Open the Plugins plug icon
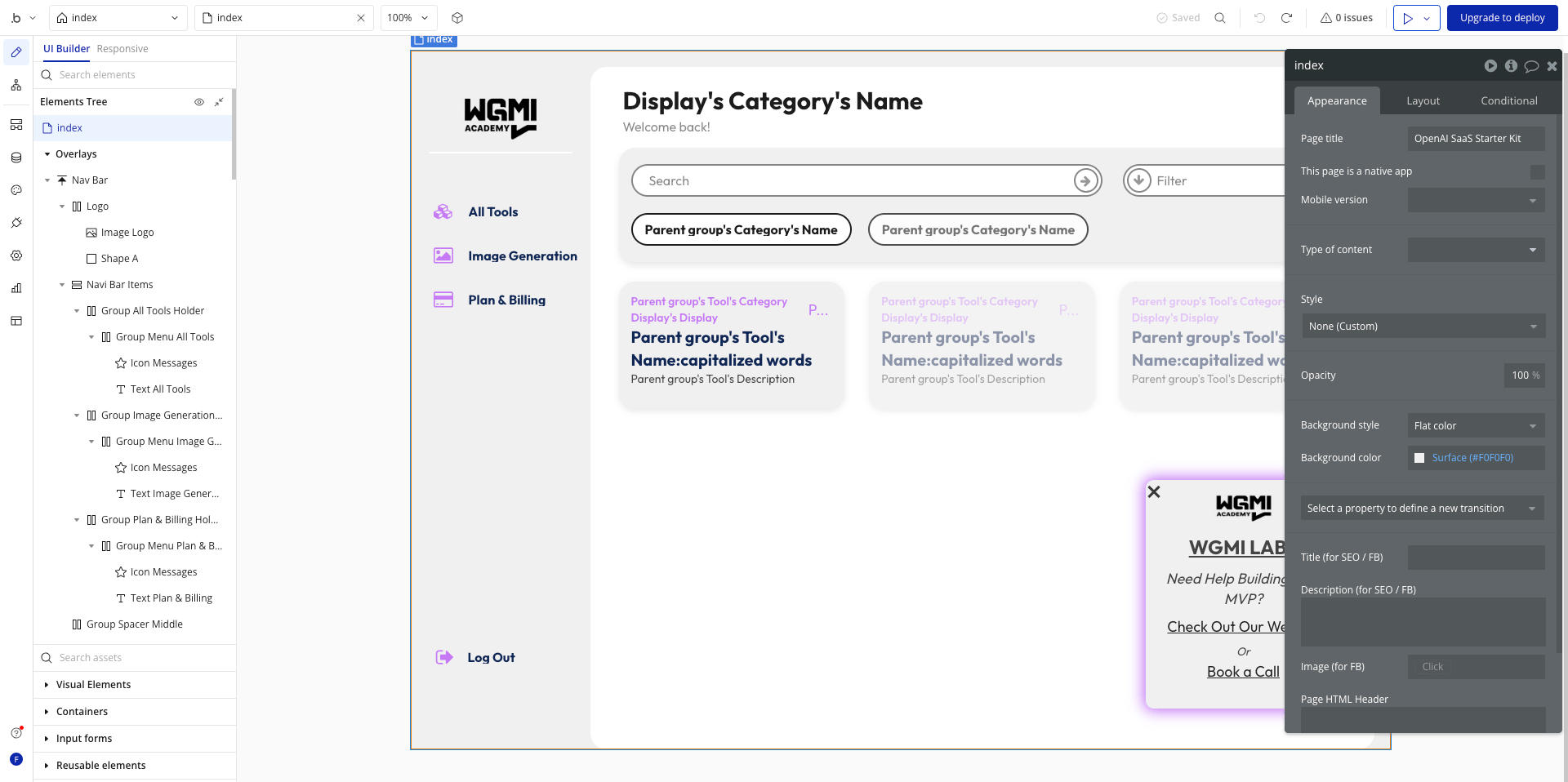Screen dimensions: 1568x782 coord(16,223)
